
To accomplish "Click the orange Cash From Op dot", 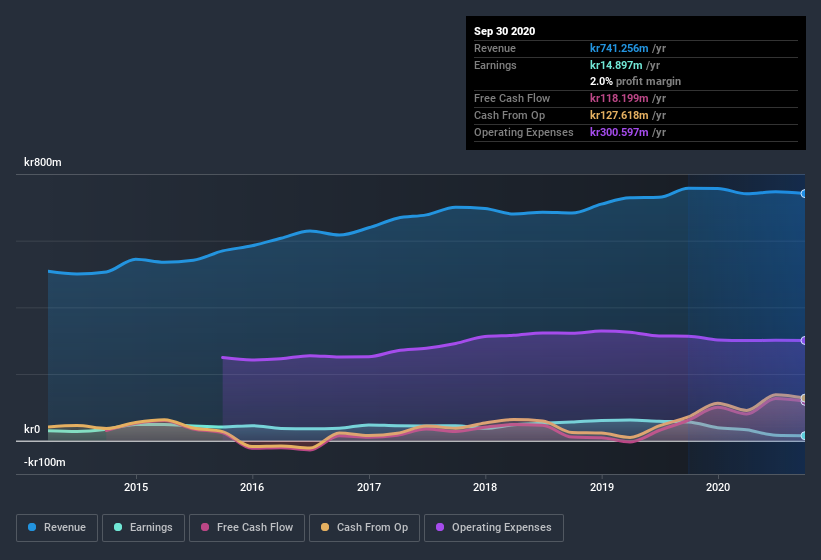I will point(324,527).
